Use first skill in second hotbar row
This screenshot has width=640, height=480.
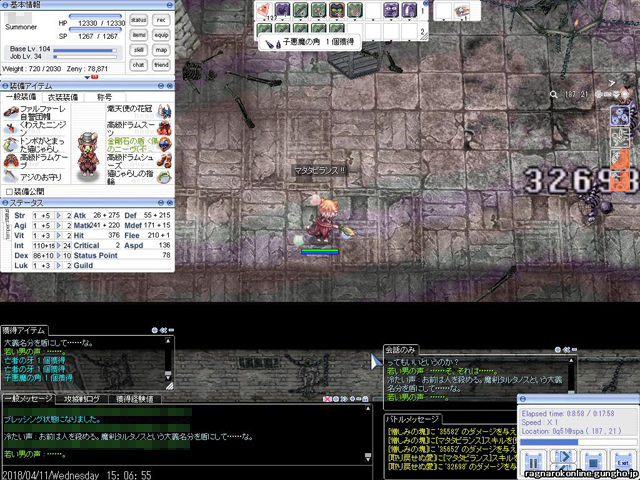[264, 29]
